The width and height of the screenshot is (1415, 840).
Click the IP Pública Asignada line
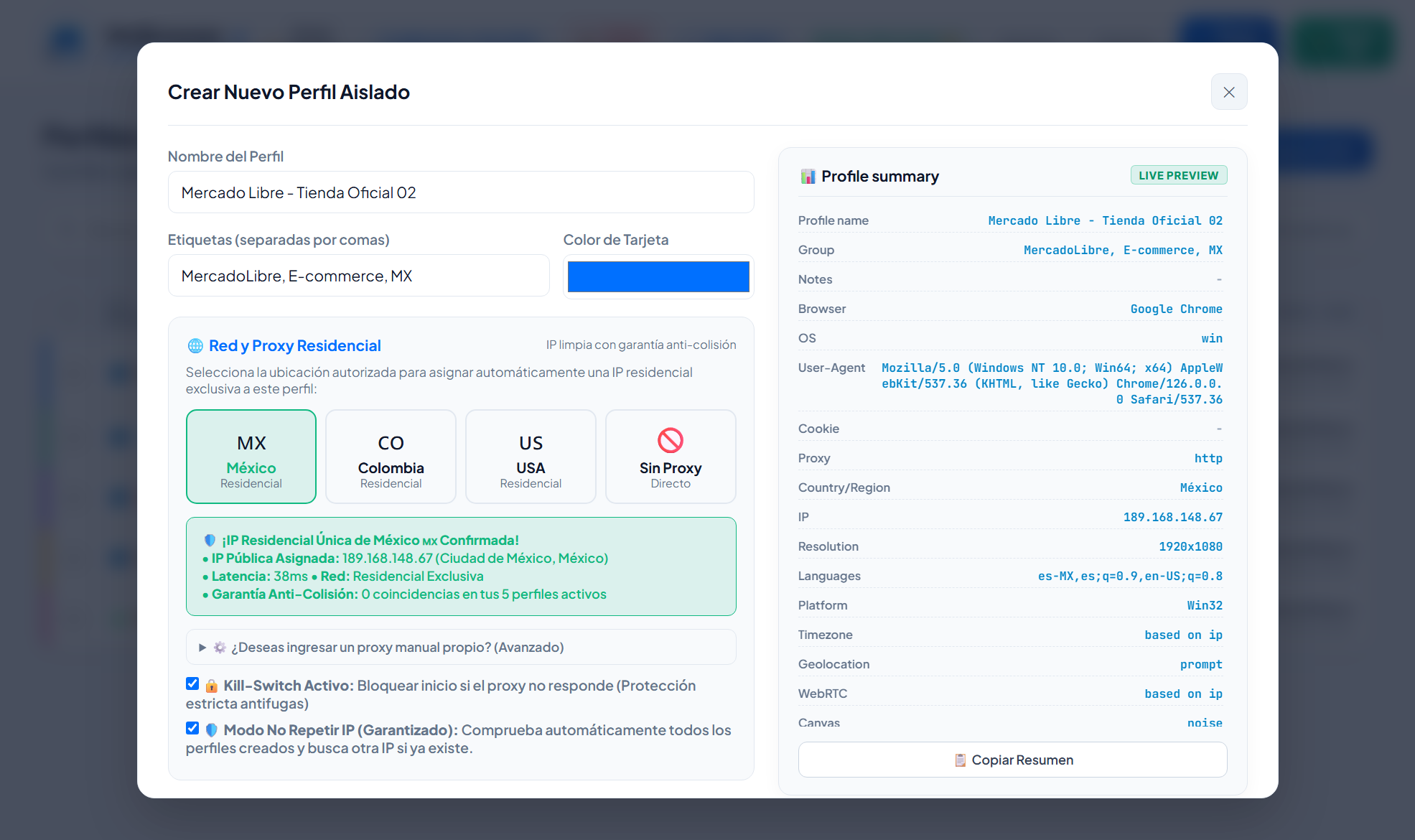click(406, 558)
